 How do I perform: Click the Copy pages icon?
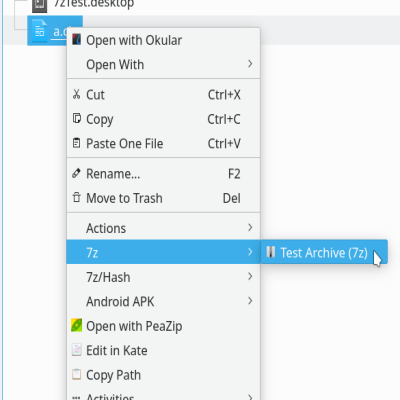pyautogui.click(x=77, y=119)
